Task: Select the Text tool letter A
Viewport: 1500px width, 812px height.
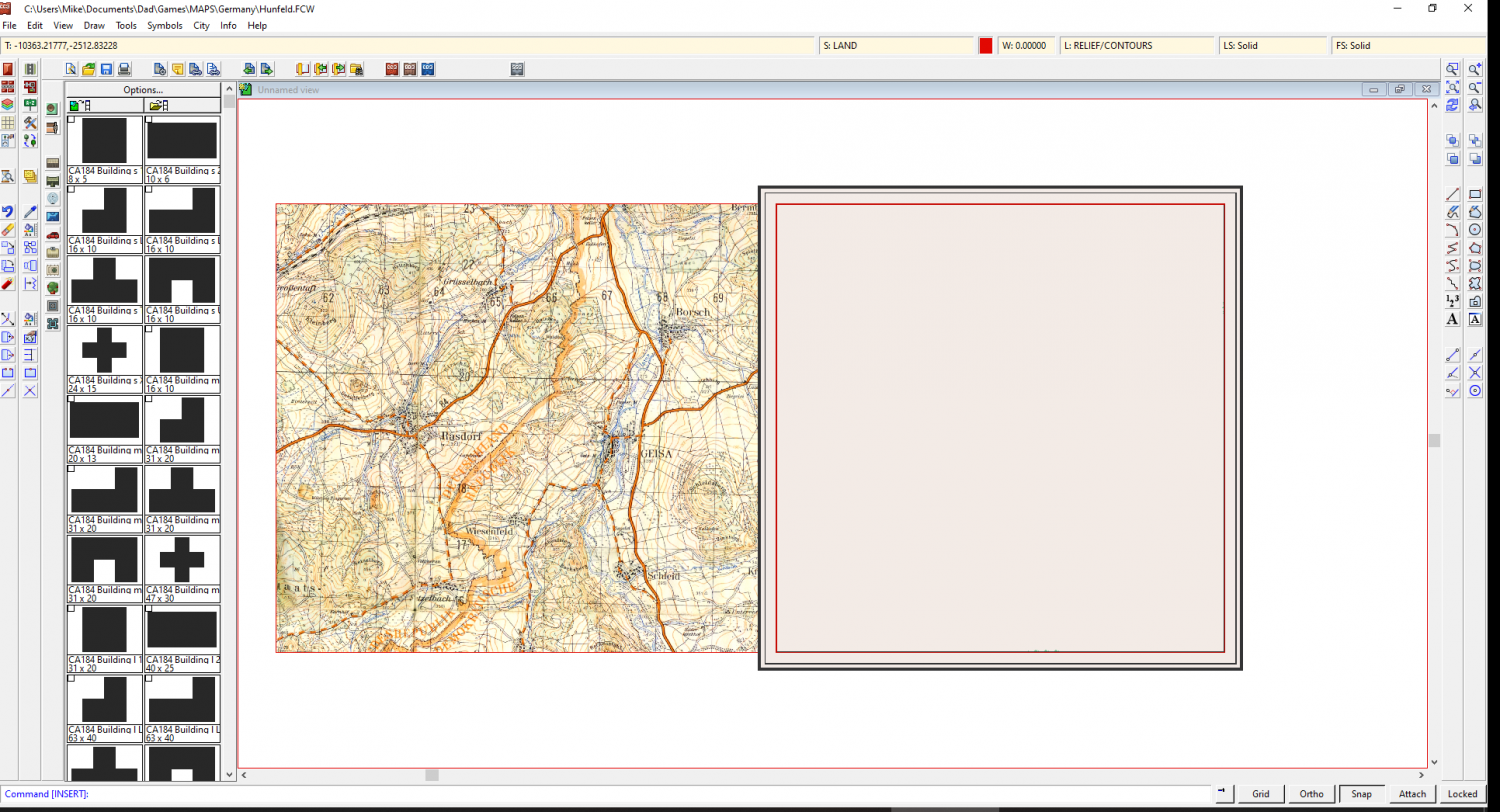Action: [1453, 319]
